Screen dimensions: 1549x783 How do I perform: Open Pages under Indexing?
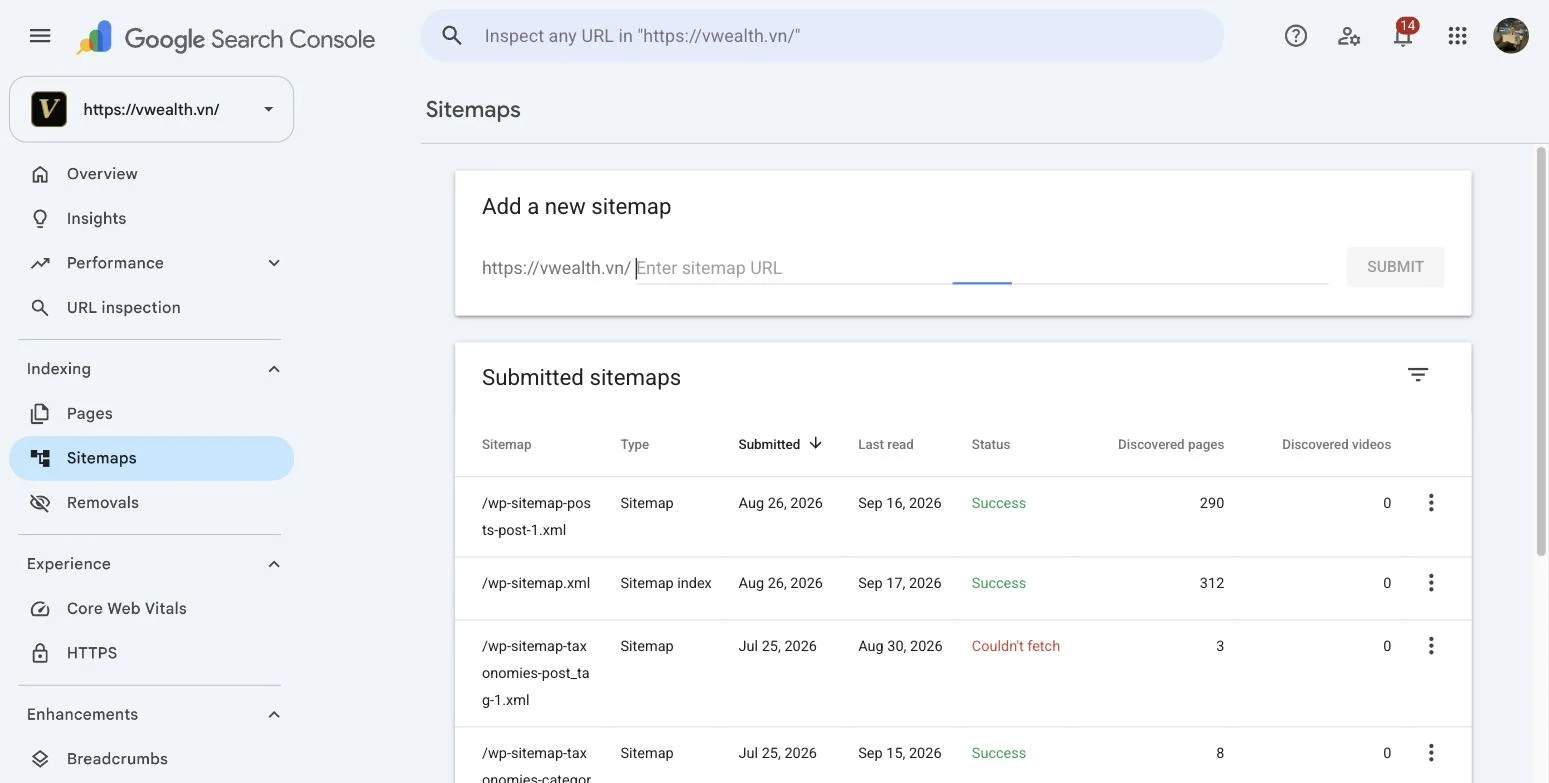coord(152,413)
